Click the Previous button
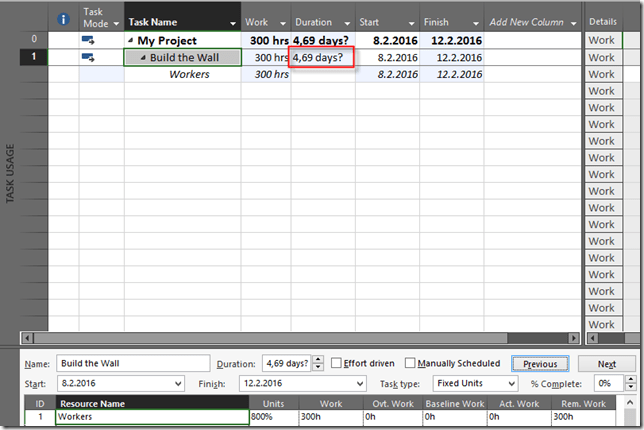The height and width of the screenshot is (430, 644). (x=540, y=364)
